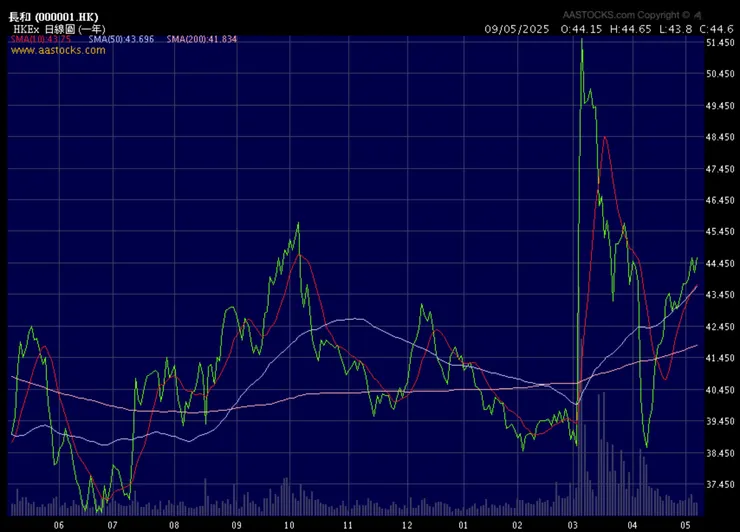Image resolution: width=740 pixels, height=532 pixels.
Task: Click the month 10 axis label
Action: (289, 525)
